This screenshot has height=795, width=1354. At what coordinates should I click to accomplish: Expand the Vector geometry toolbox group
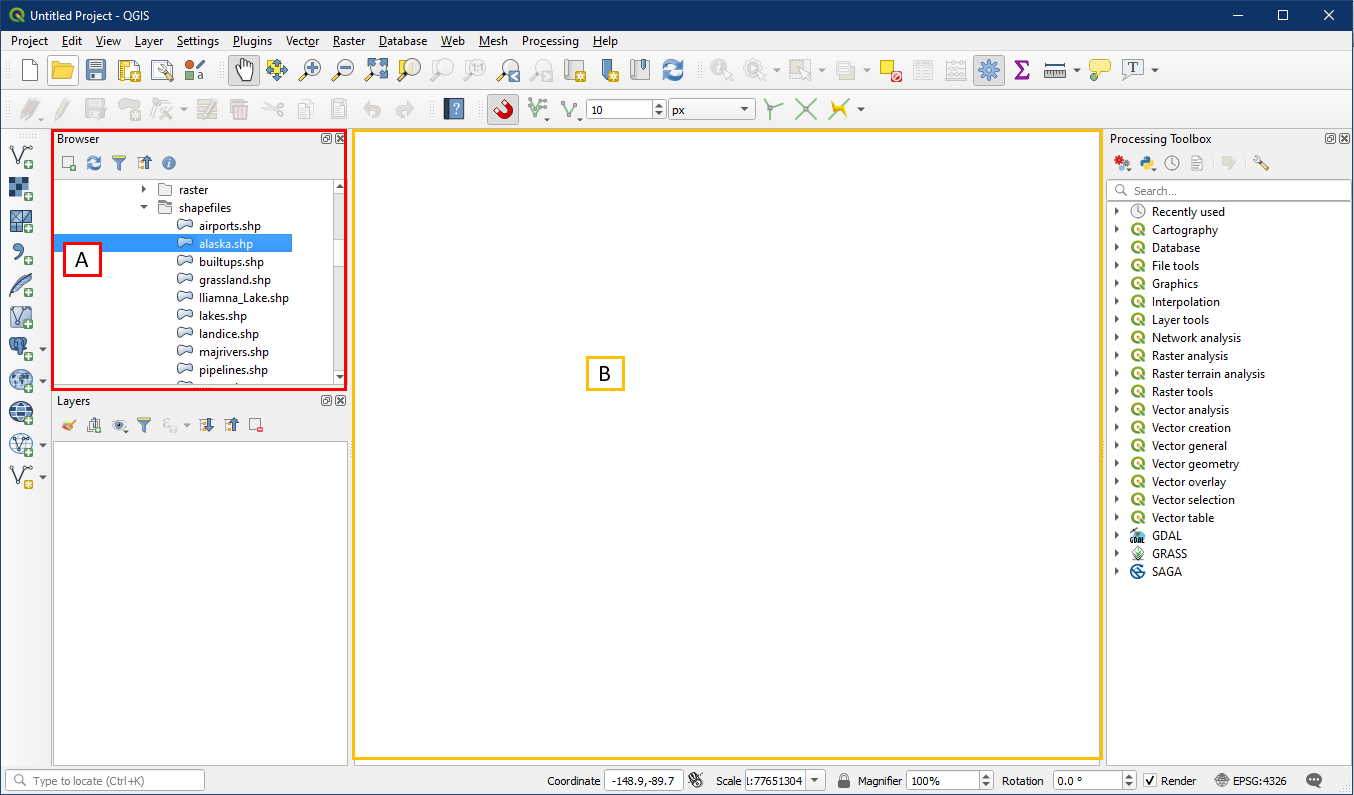[1117, 464]
